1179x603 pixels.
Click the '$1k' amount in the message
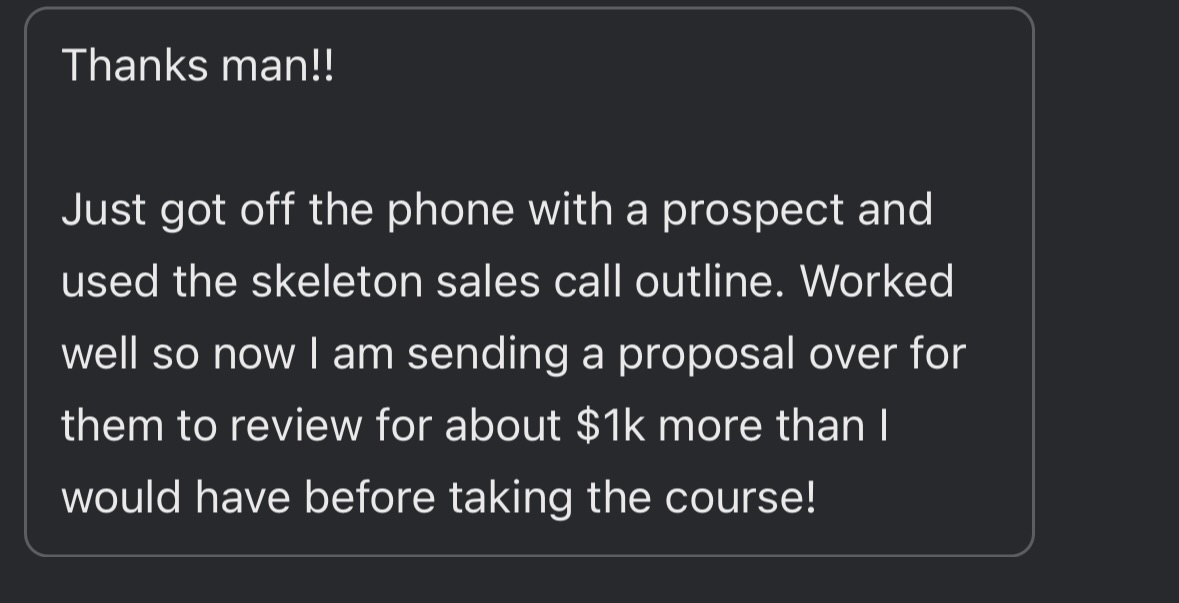point(610,425)
